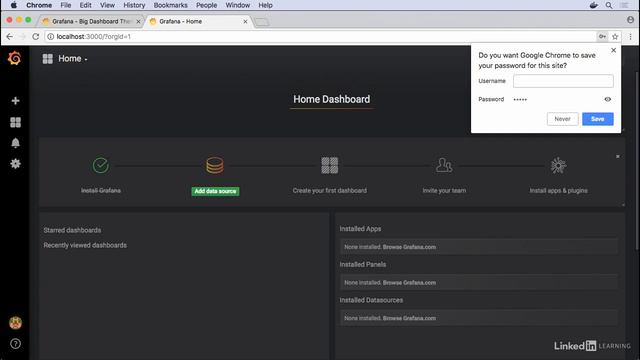Click the Add data source button
The width and height of the screenshot is (640, 360).
pyautogui.click(x=216, y=191)
